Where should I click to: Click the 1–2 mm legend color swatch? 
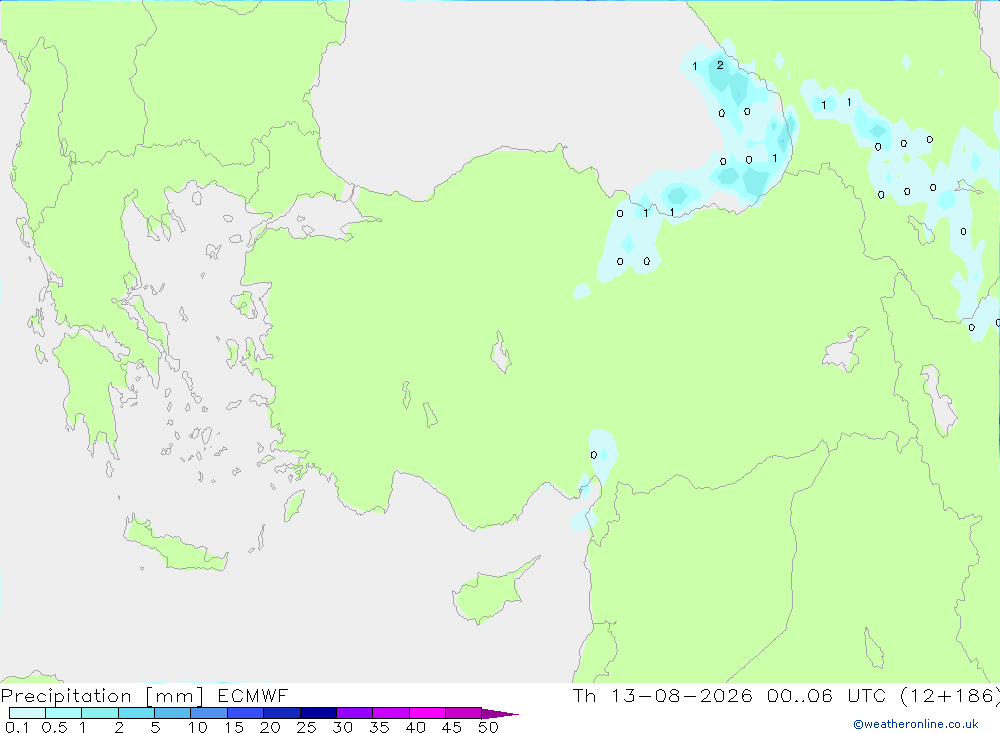pyautogui.click(x=100, y=713)
